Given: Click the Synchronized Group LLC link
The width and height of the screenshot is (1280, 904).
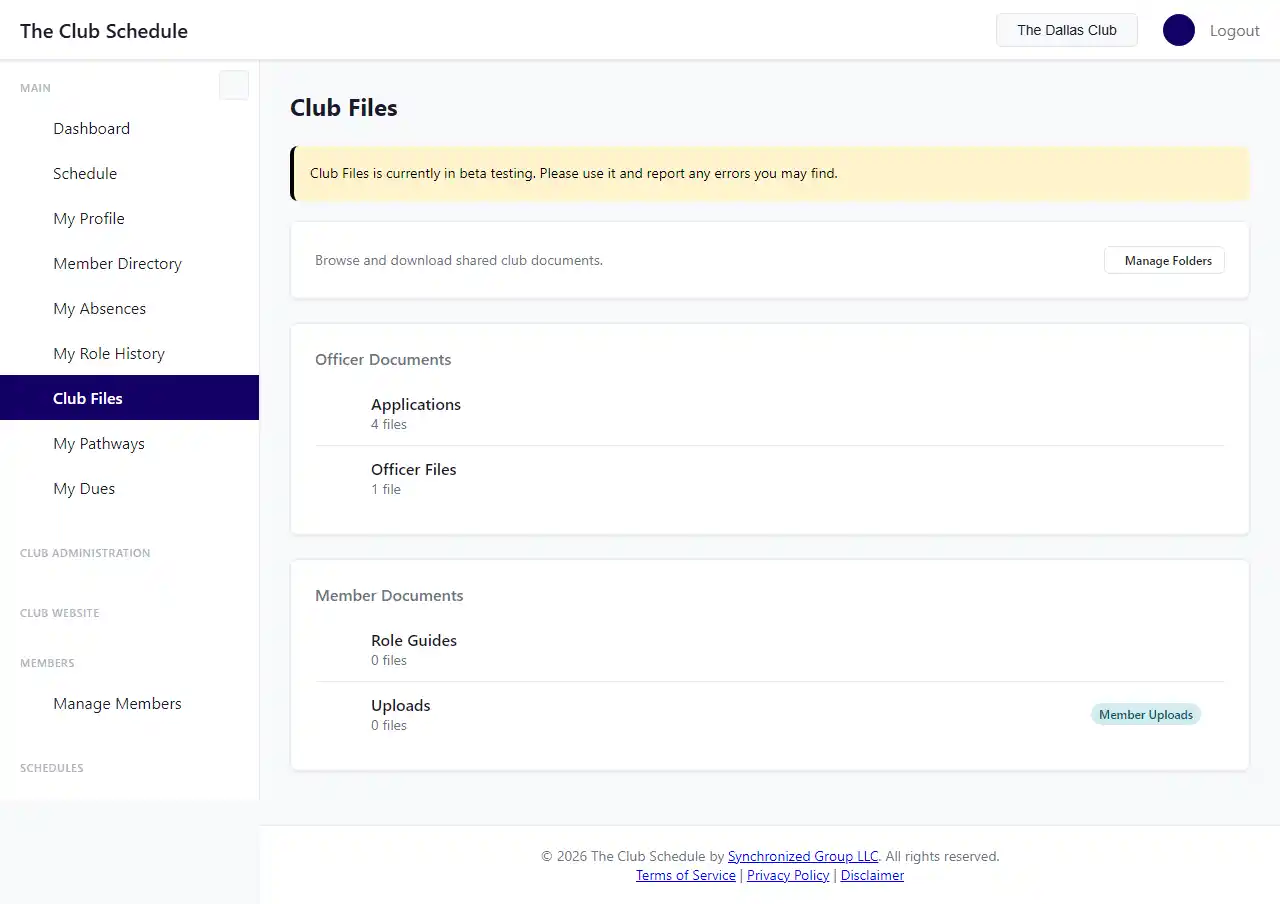Looking at the screenshot, I should 803,856.
